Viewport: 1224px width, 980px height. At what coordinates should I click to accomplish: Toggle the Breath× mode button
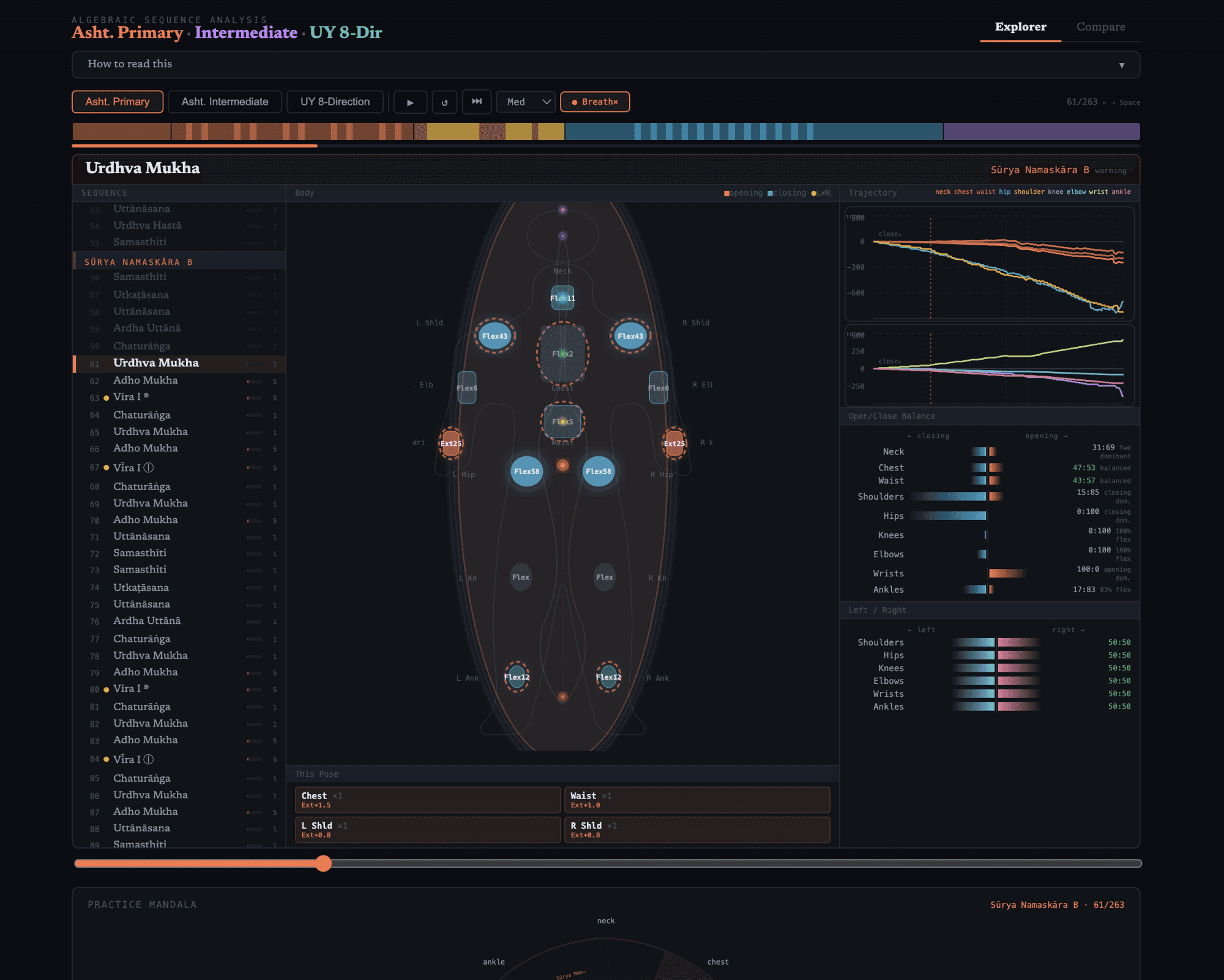click(x=595, y=102)
